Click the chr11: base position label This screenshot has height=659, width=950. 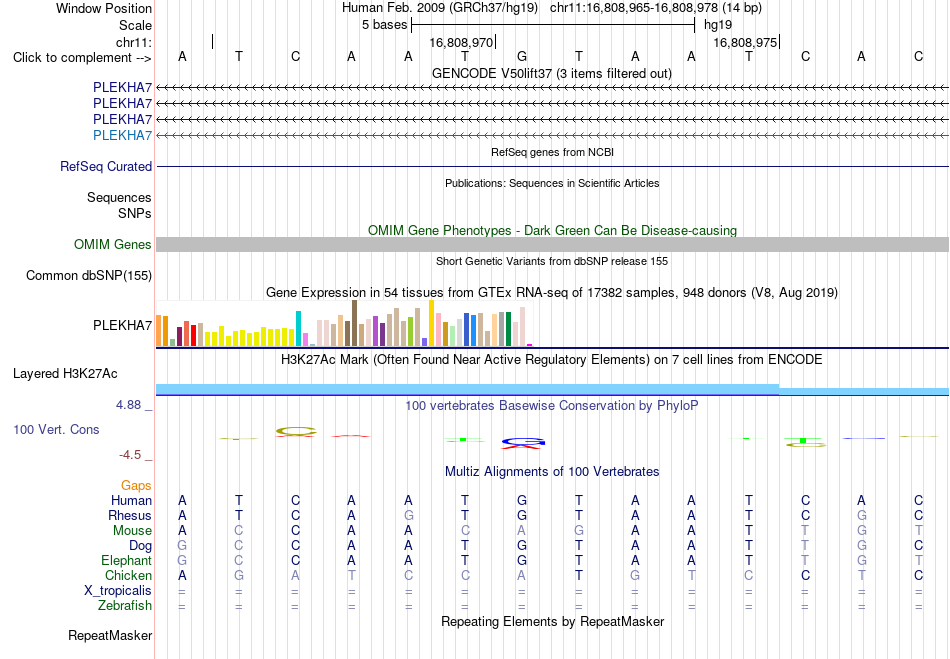pos(133,42)
